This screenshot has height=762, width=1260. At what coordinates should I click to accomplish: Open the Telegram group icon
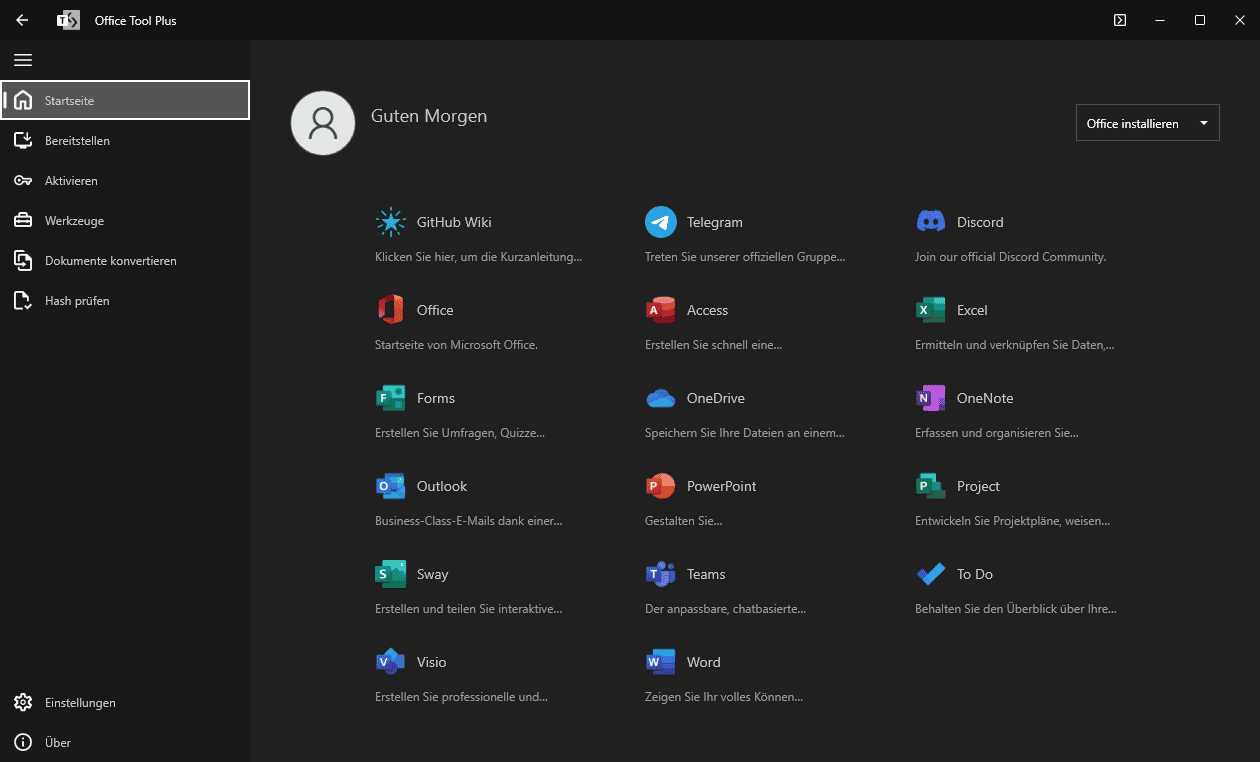660,222
